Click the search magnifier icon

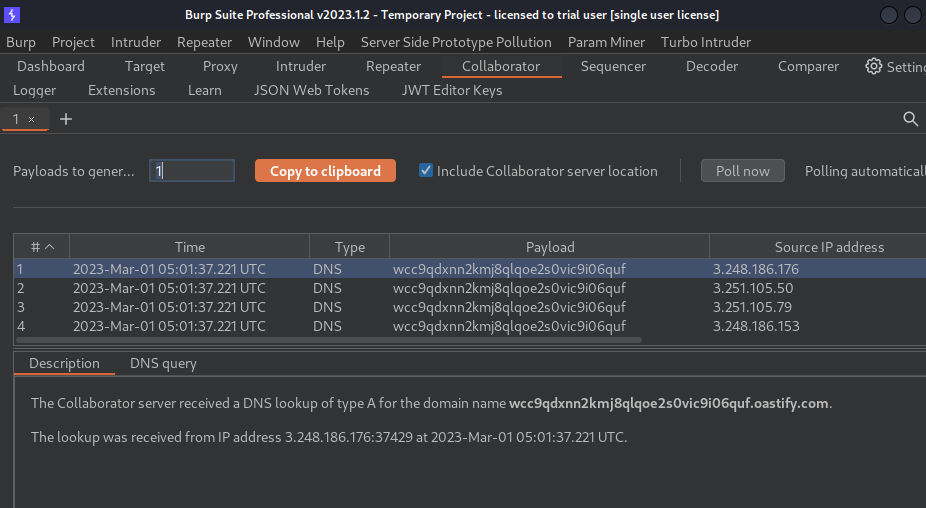[x=911, y=119]
